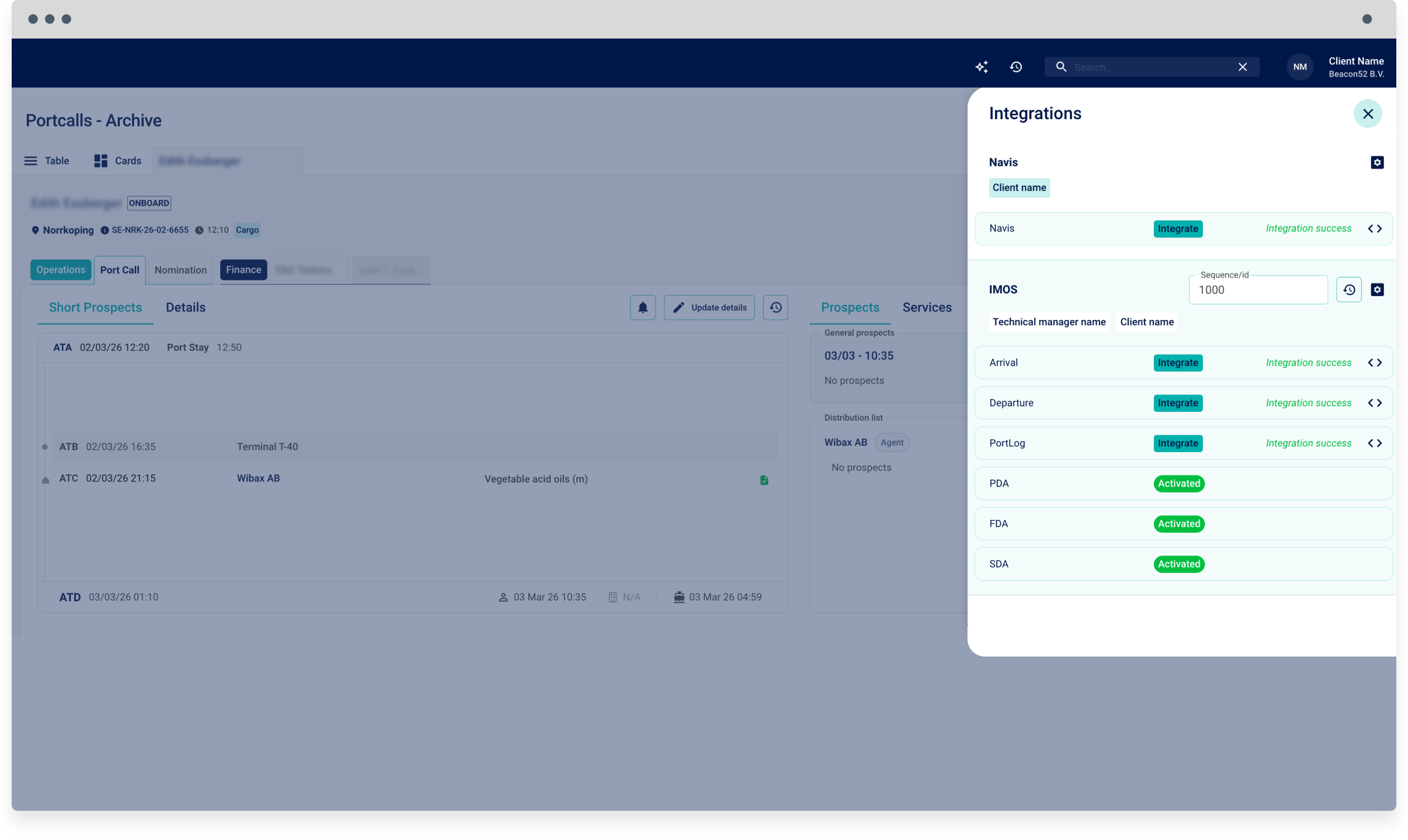Switch to Table view
This screenshot has width=1408, height=840.
[47, 161]
